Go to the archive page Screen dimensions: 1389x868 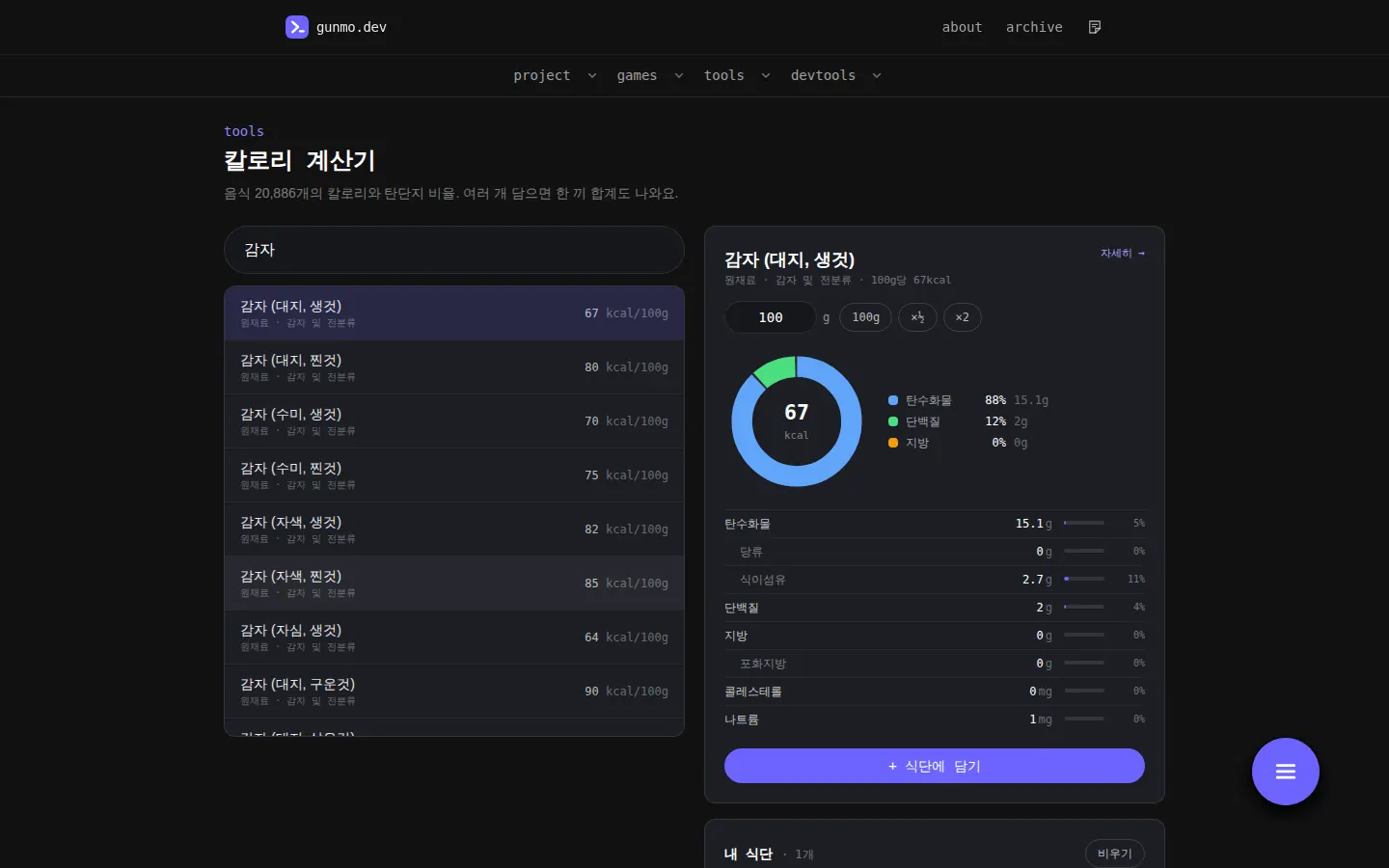(1034, 27)
